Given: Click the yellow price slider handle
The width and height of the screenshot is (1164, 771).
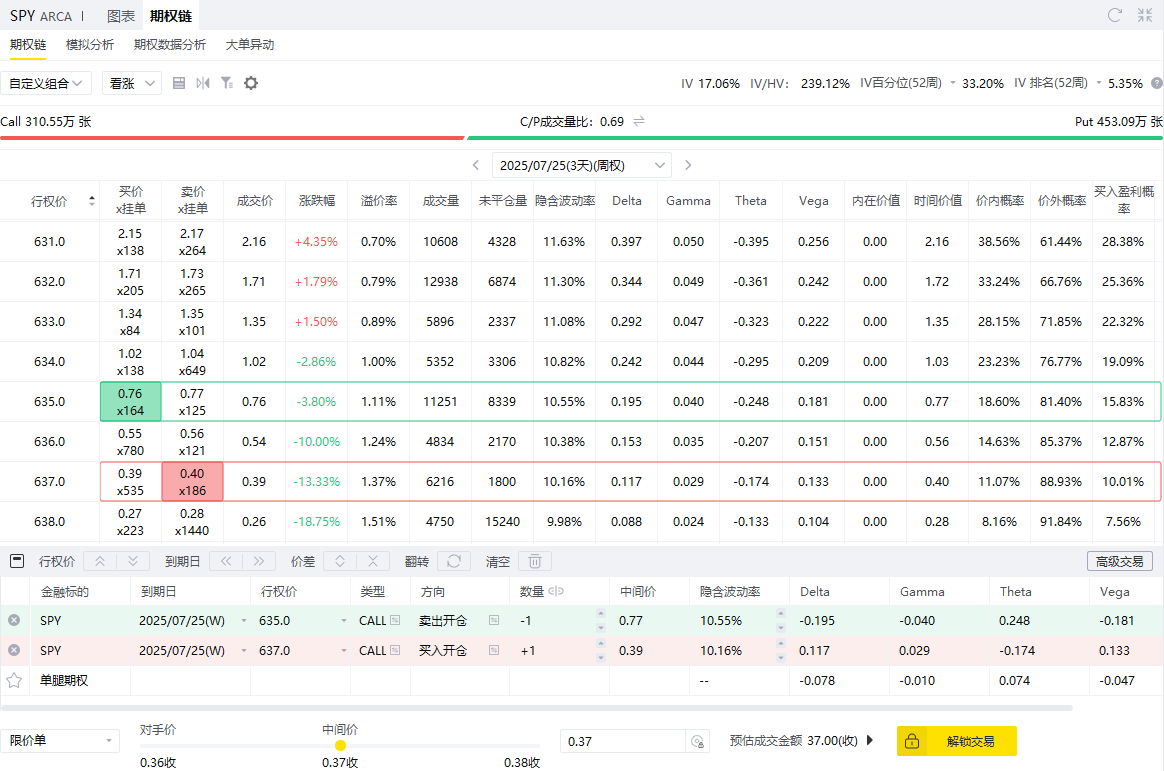Looking at the screenshot, I should click(x=340, y=745).
